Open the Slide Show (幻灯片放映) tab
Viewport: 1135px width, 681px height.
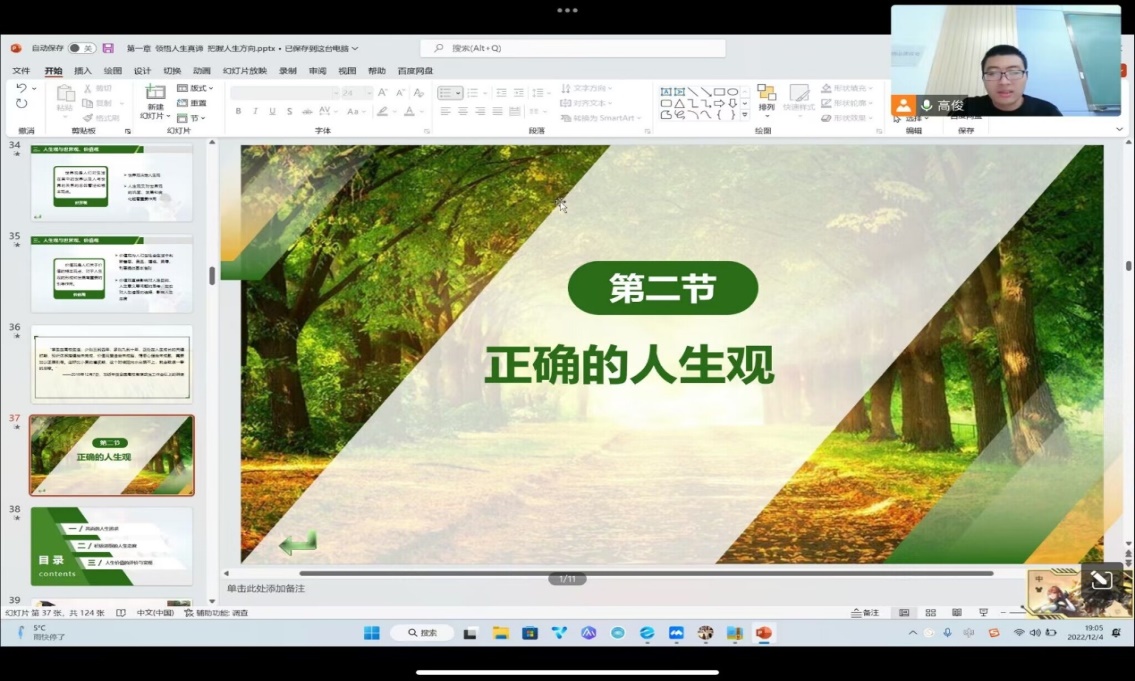(244, 71)
